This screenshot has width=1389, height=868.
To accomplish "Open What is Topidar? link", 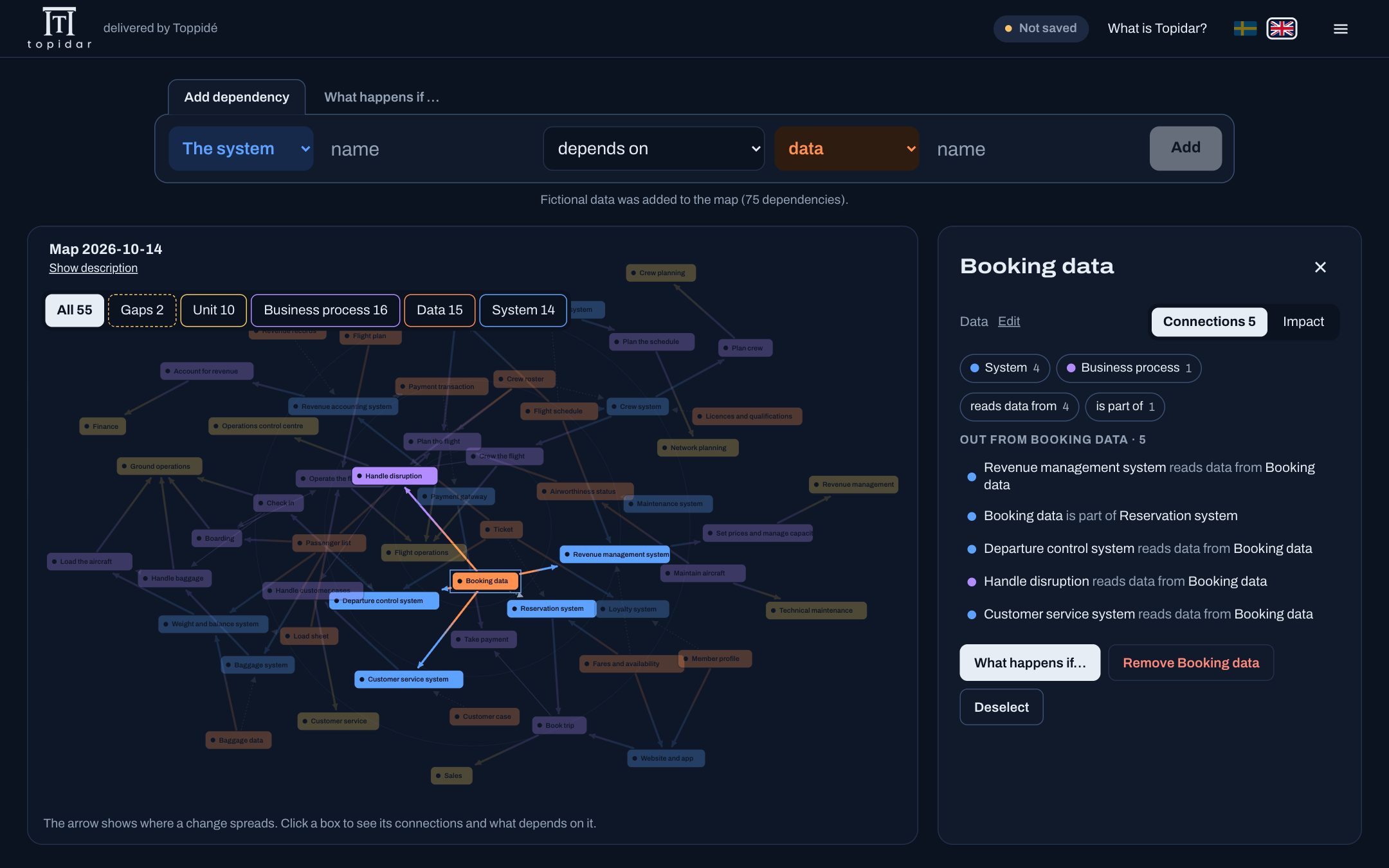I will [1157, 28].
